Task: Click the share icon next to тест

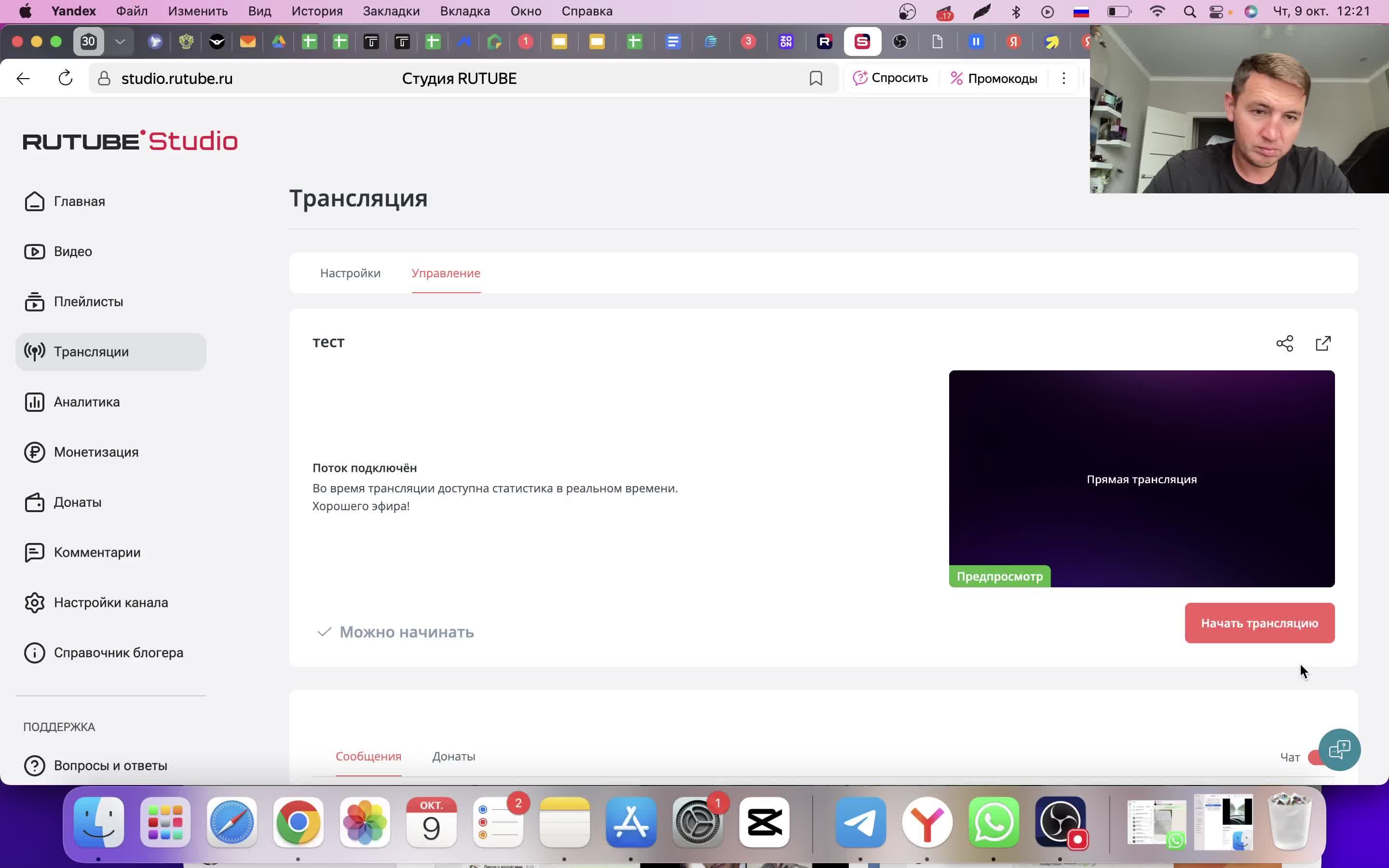Action: point(1284,343)
